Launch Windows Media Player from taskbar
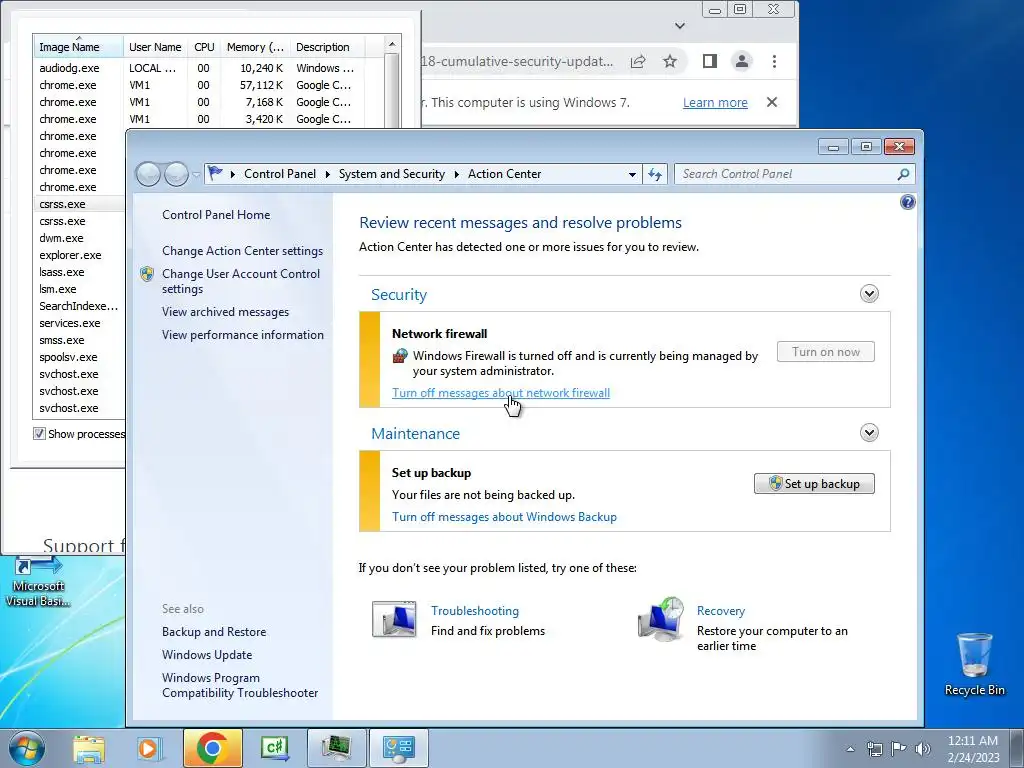The width and height of the screenshot is (1024, 768). (148, 748)
